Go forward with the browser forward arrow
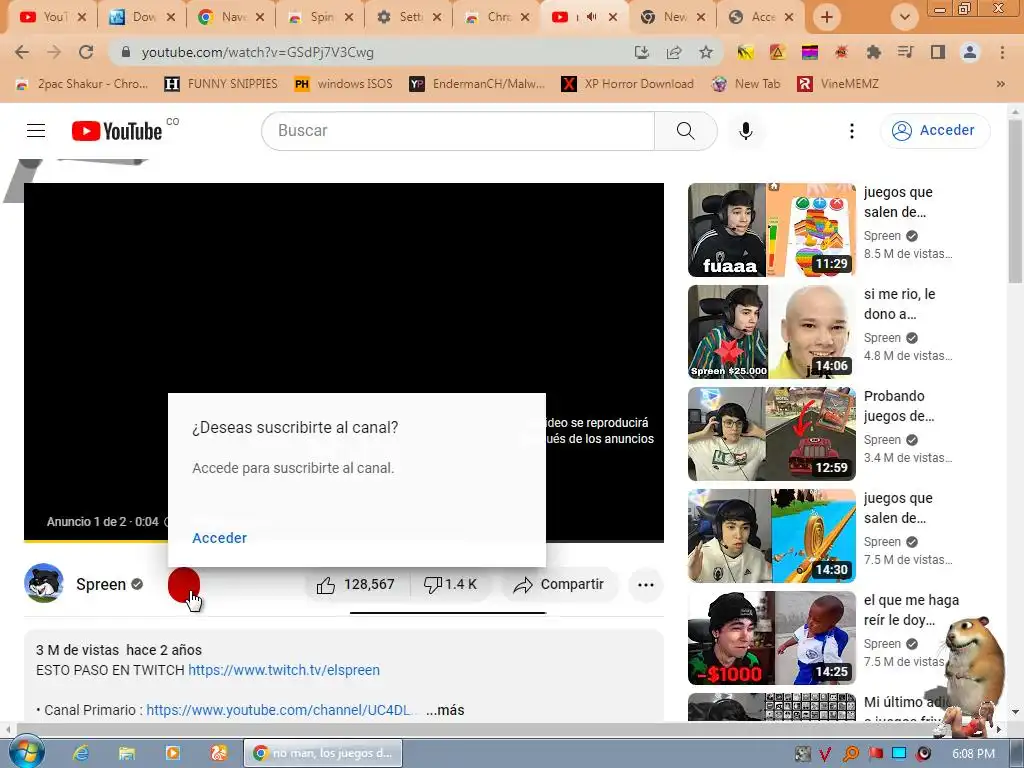 click(54, 52)
